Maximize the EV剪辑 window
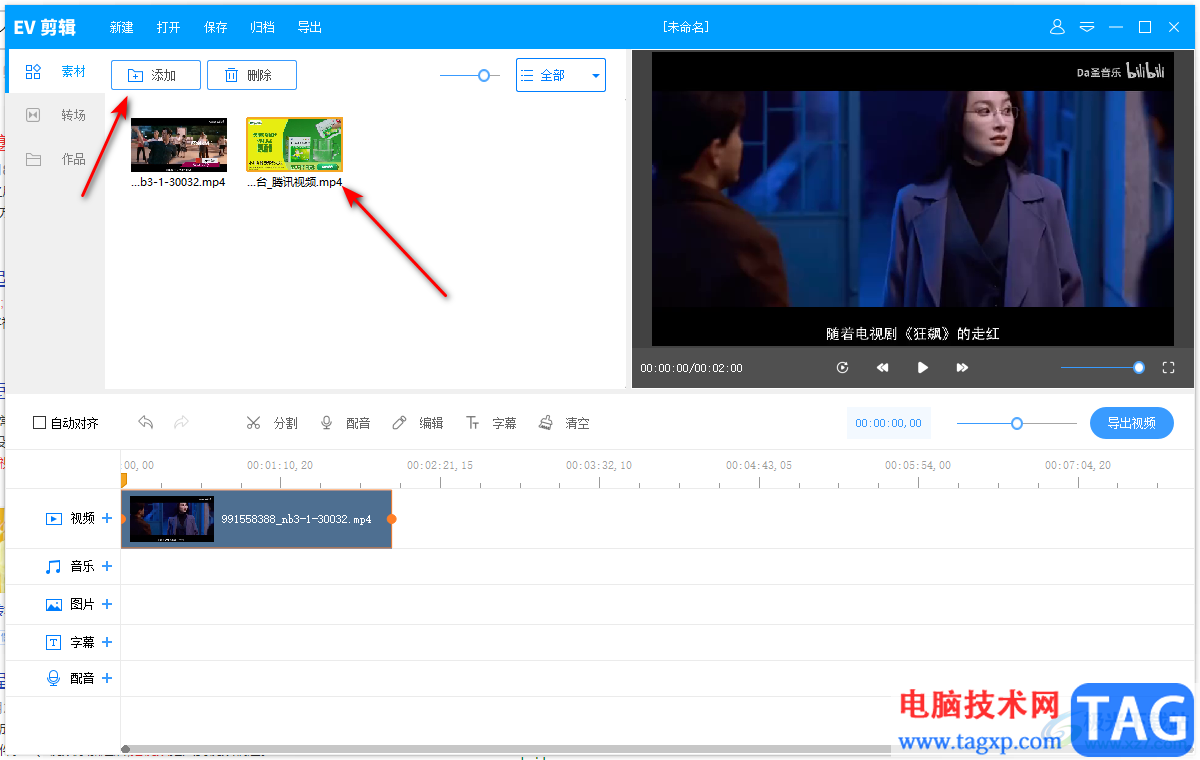This screenshot has height=760, width=1200. pos(1145,27)
